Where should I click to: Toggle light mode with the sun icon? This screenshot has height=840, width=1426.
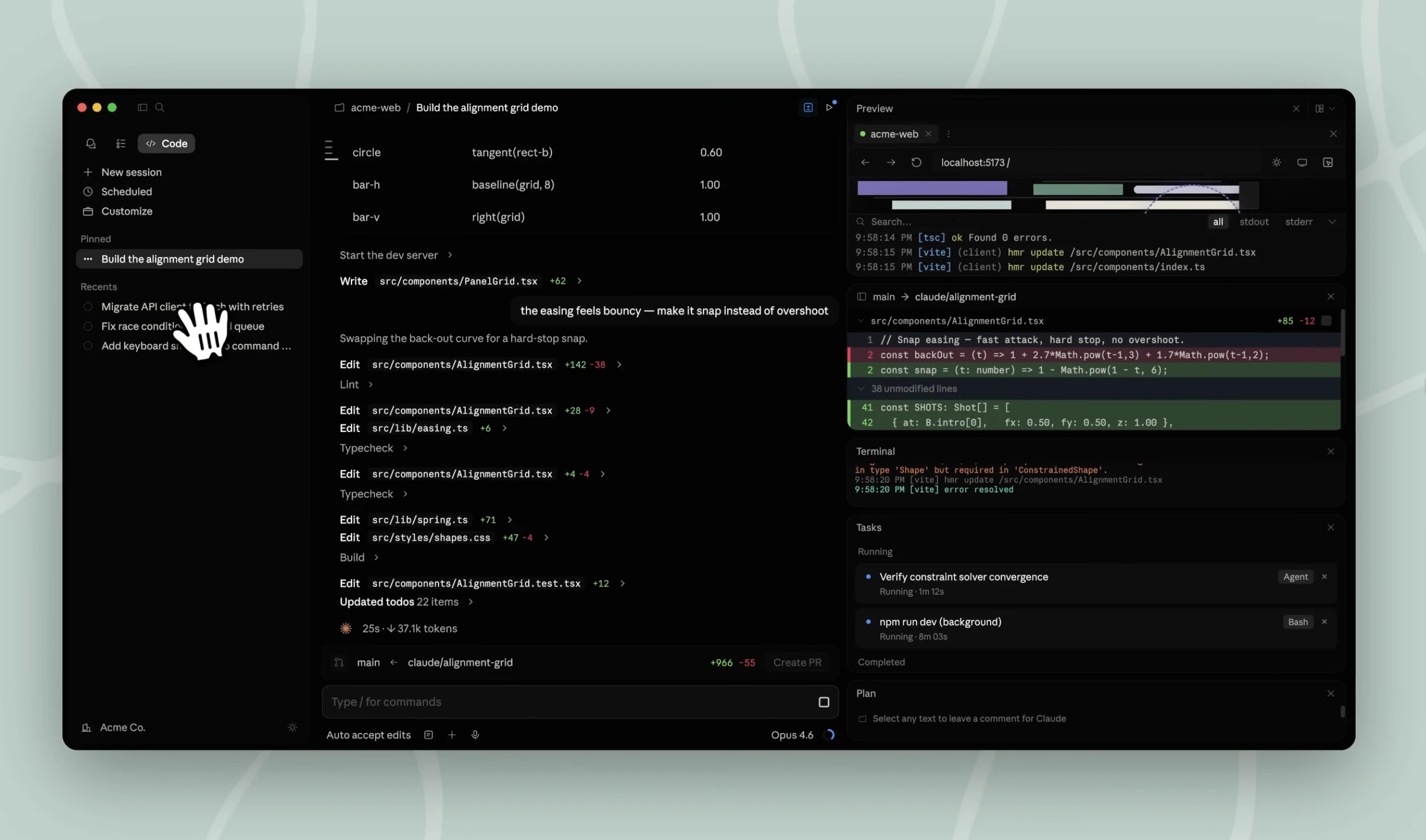[x=1276, y=163]
